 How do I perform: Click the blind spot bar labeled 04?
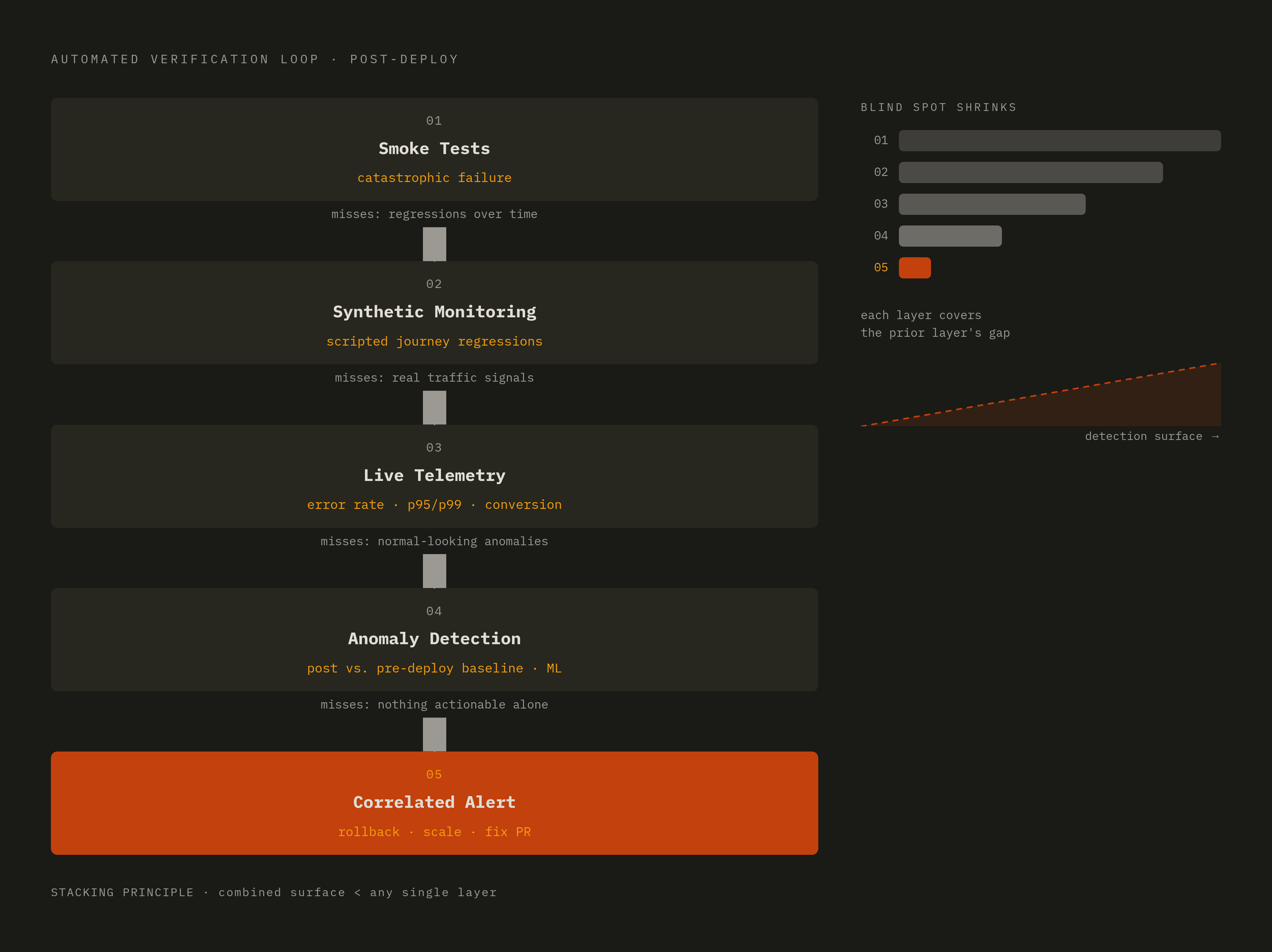pos(950,236)
